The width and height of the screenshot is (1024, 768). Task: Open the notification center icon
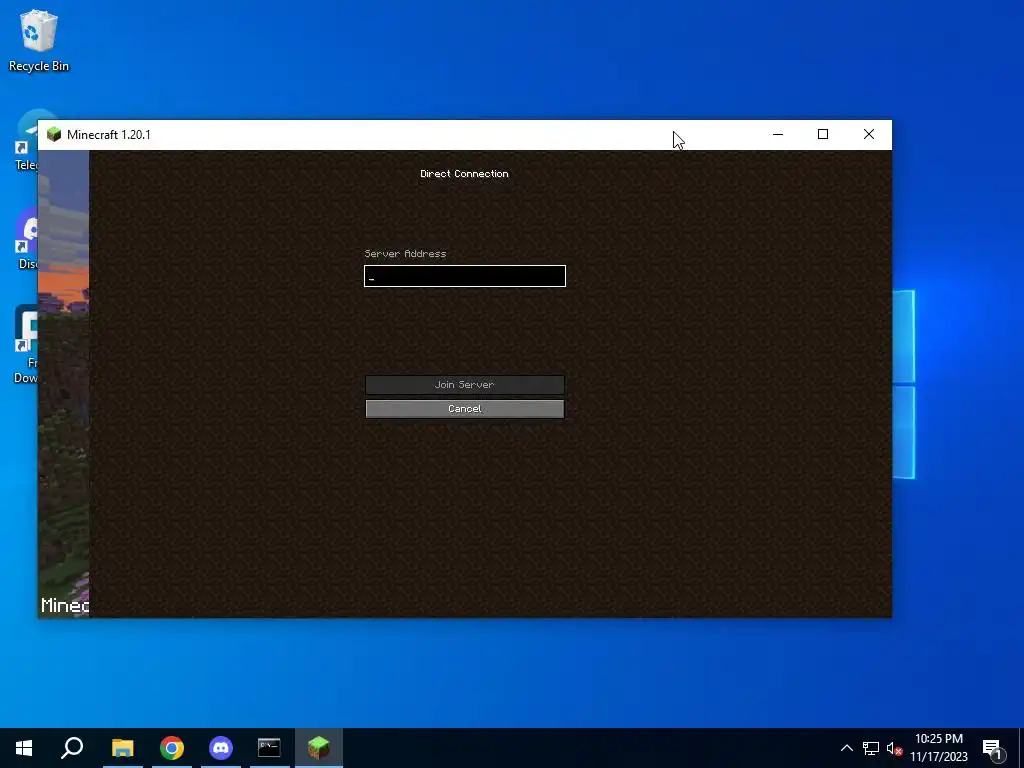[993, 749]
